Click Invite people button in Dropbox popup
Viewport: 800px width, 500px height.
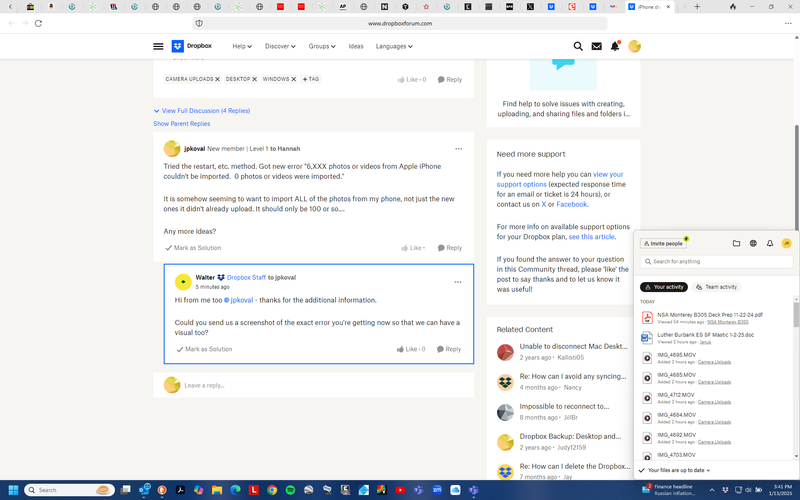663,244
